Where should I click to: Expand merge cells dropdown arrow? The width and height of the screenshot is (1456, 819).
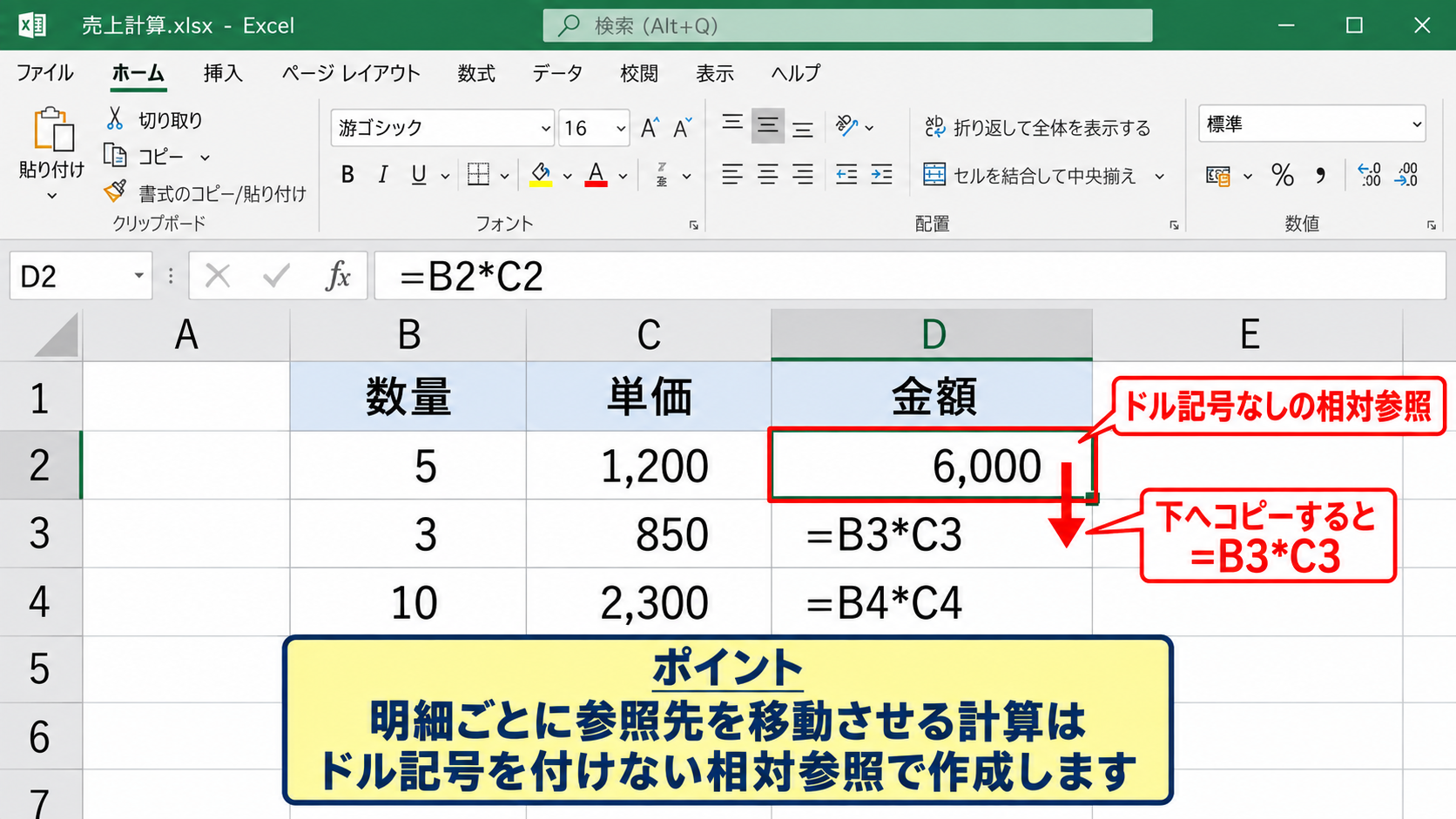click(1159, 177)
